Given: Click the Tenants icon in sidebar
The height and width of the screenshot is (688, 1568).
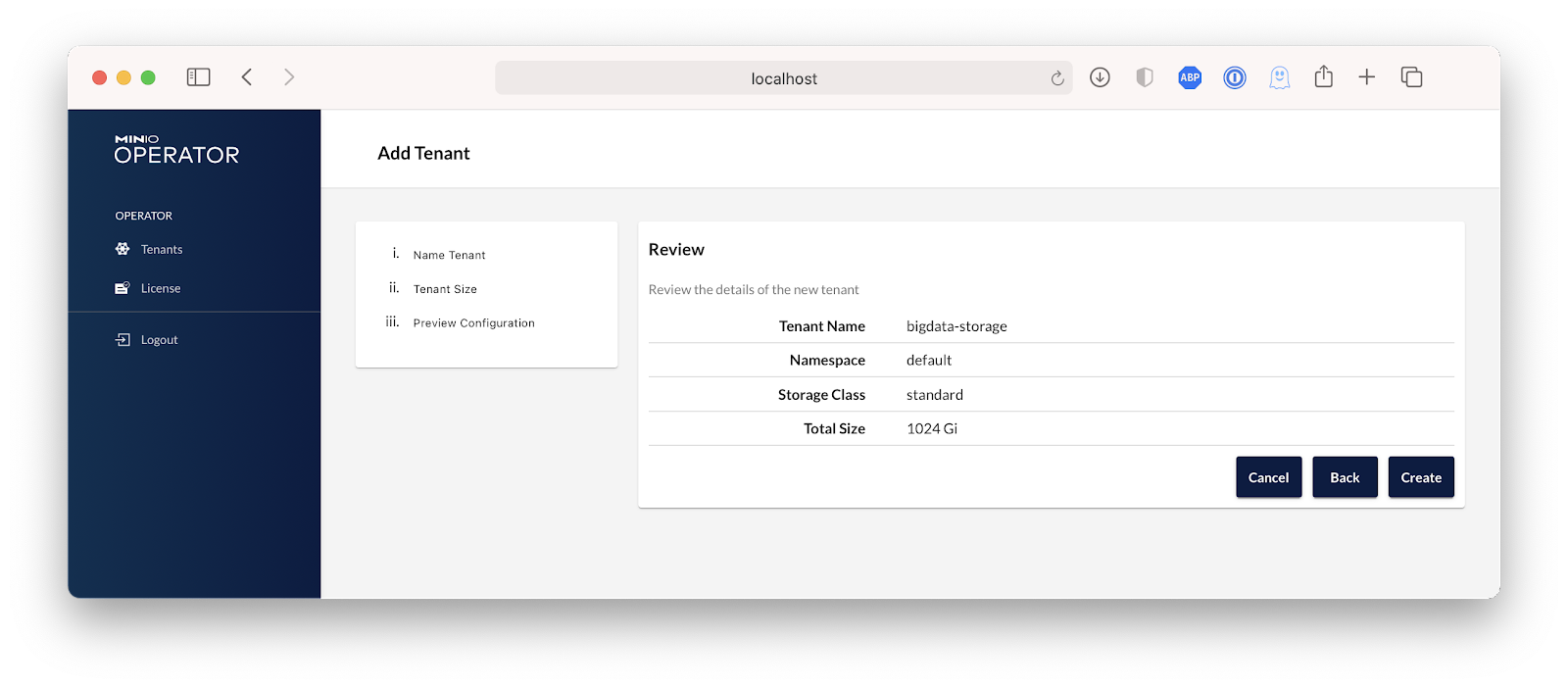Looking at the screenshot, I should (122, 249).
